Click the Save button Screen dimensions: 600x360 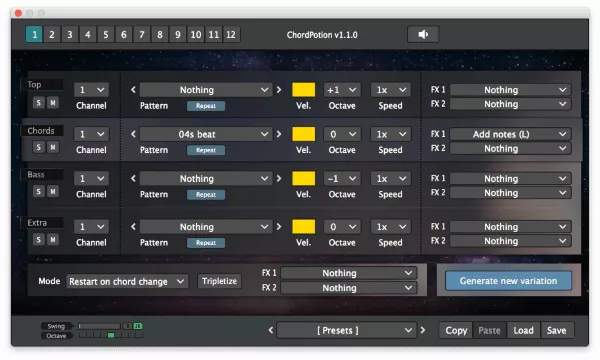click(557, 330)
